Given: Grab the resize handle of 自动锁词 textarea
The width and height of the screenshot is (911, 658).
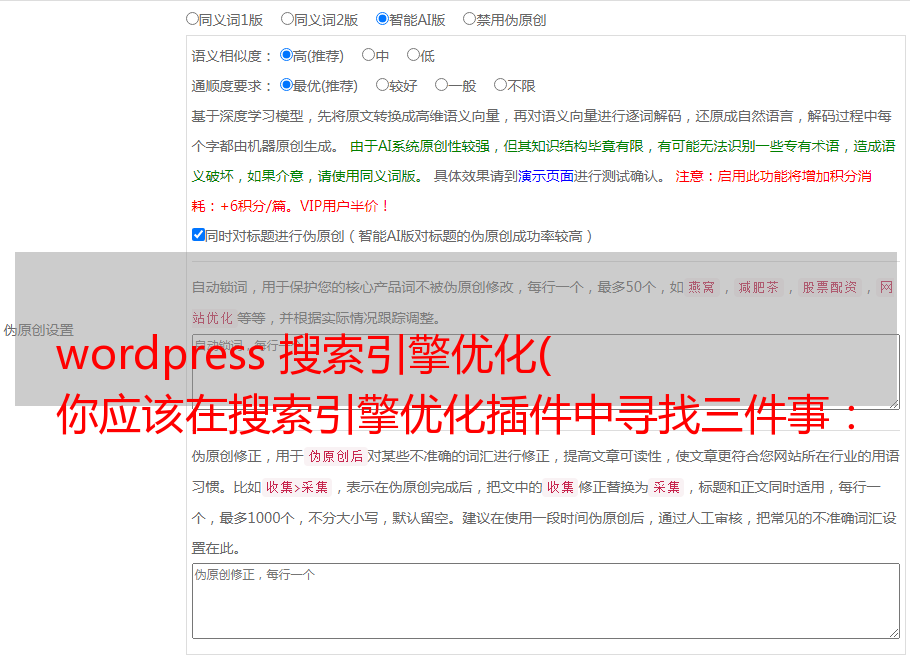Looking at the screenshot, I should click(894, 403).
